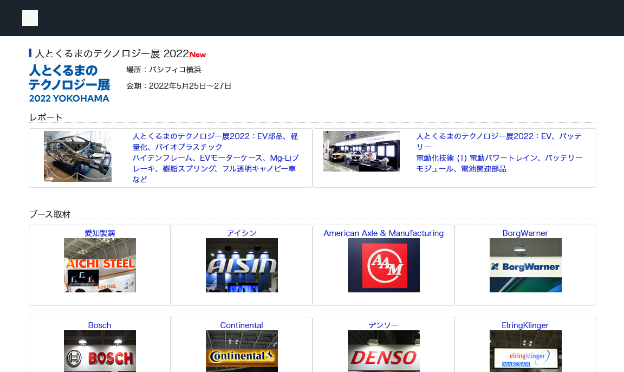The height and width of the screenshot is (372, 624).
Task: Click the レポート section heading
Action: point(46,117)
